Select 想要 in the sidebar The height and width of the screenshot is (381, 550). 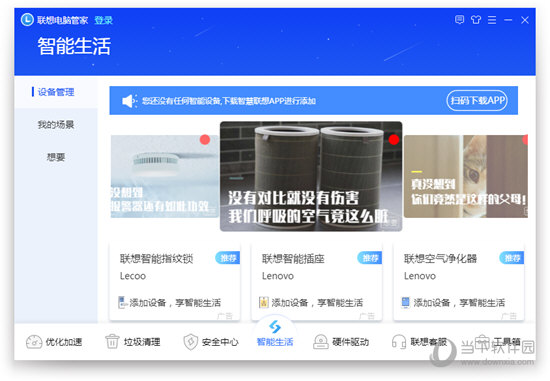coord(56,157)
